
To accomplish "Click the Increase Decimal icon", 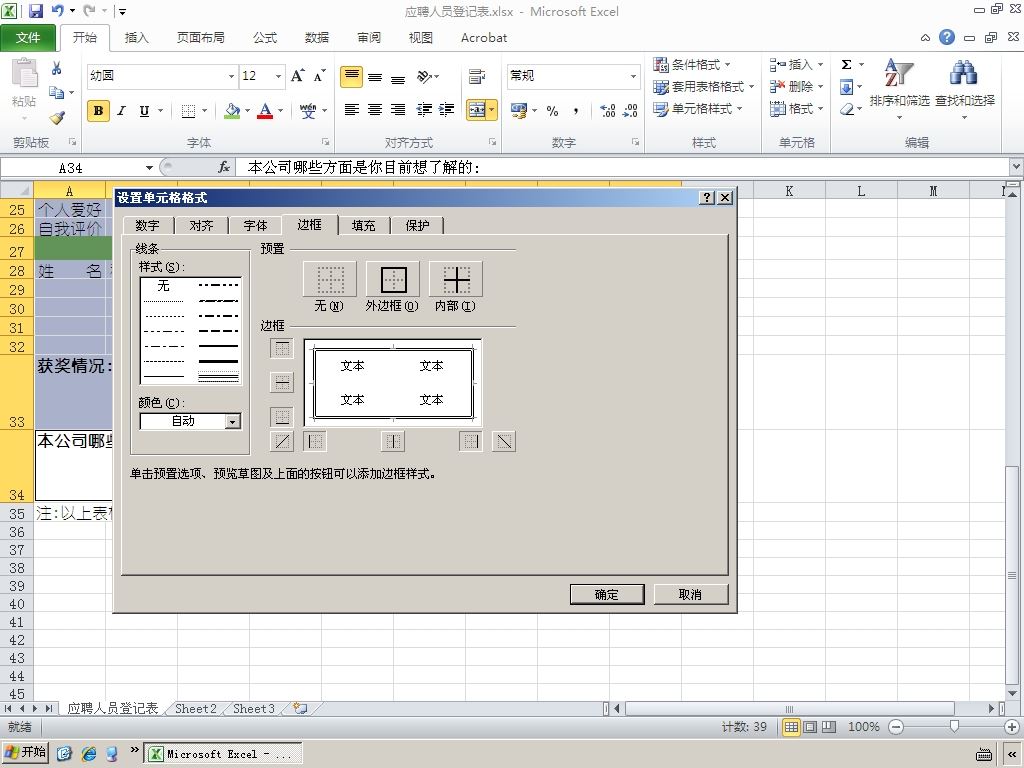I will coord(608,111).
